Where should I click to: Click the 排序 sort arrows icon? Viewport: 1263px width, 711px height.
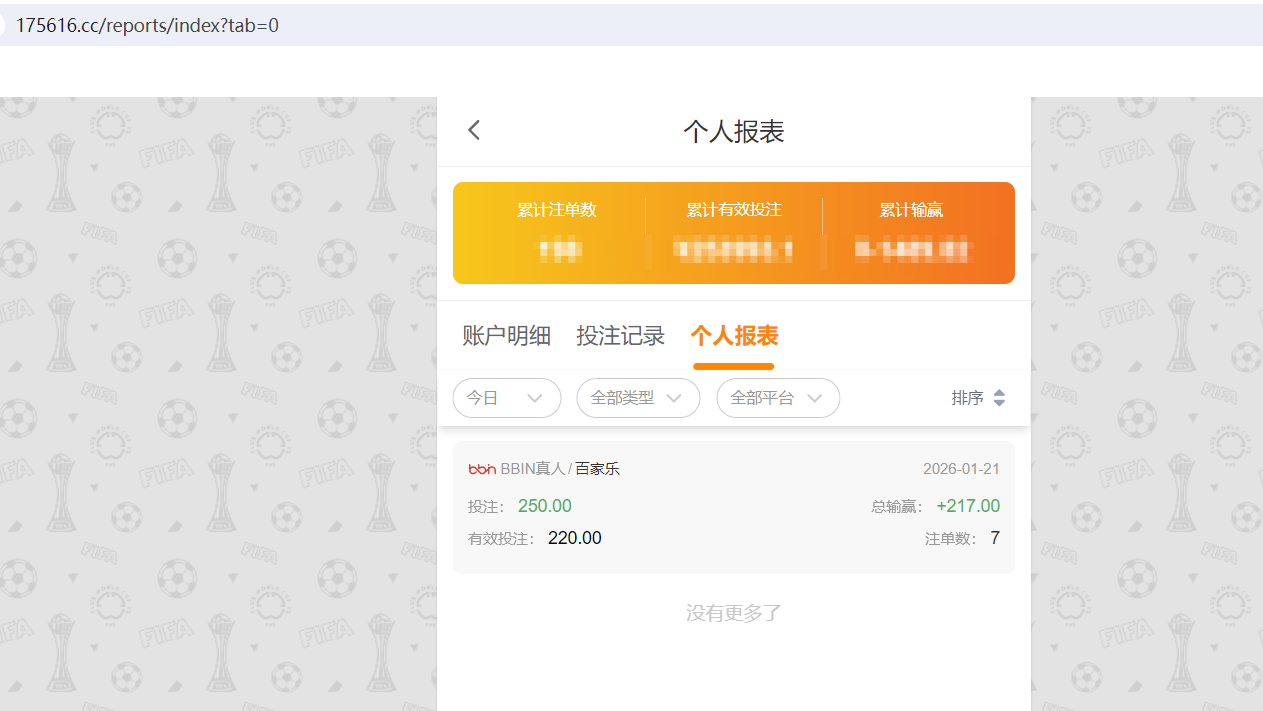tap(999, 397)
